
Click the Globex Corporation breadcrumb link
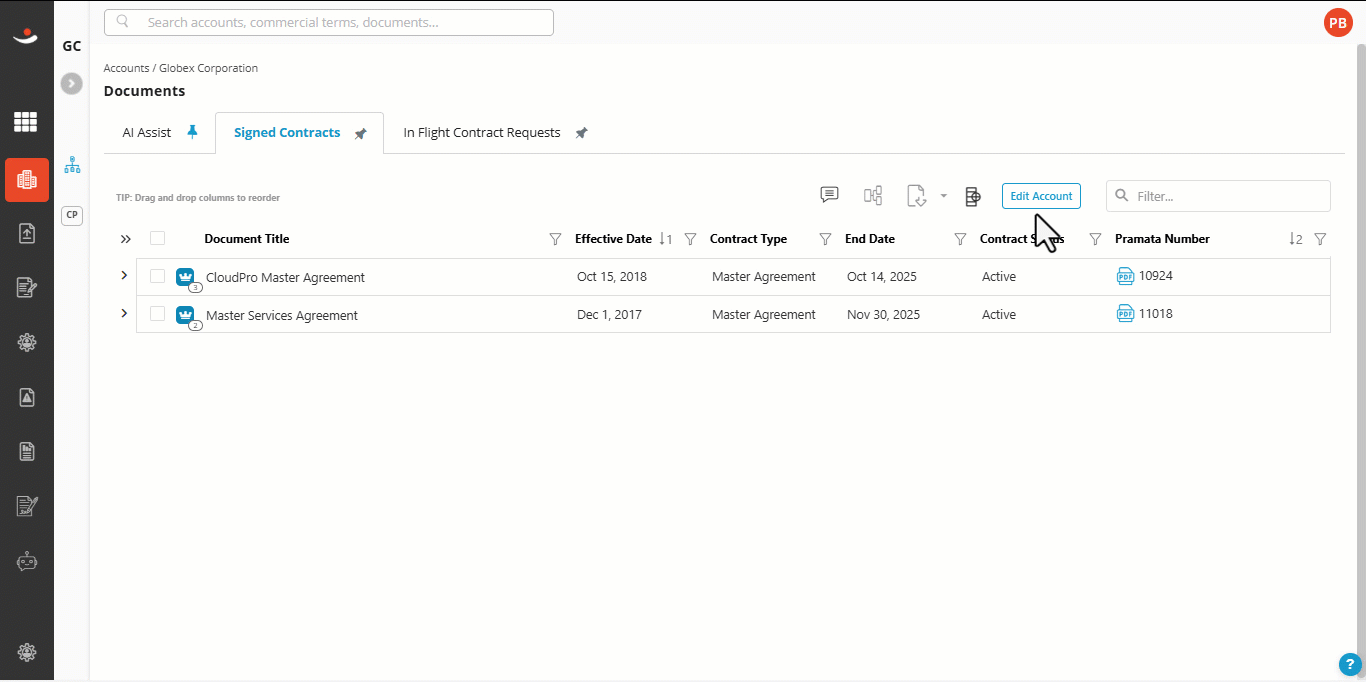(x=208, y=68)
